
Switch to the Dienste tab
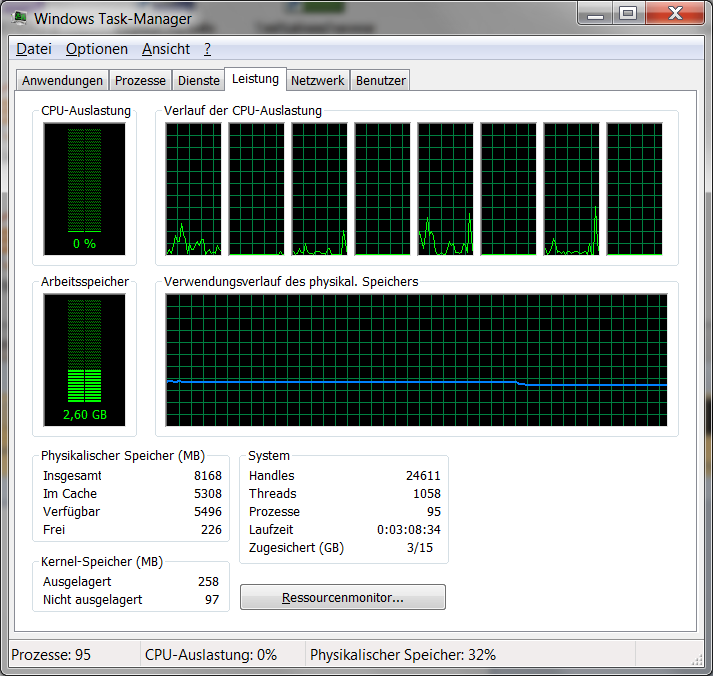(199, 80)
